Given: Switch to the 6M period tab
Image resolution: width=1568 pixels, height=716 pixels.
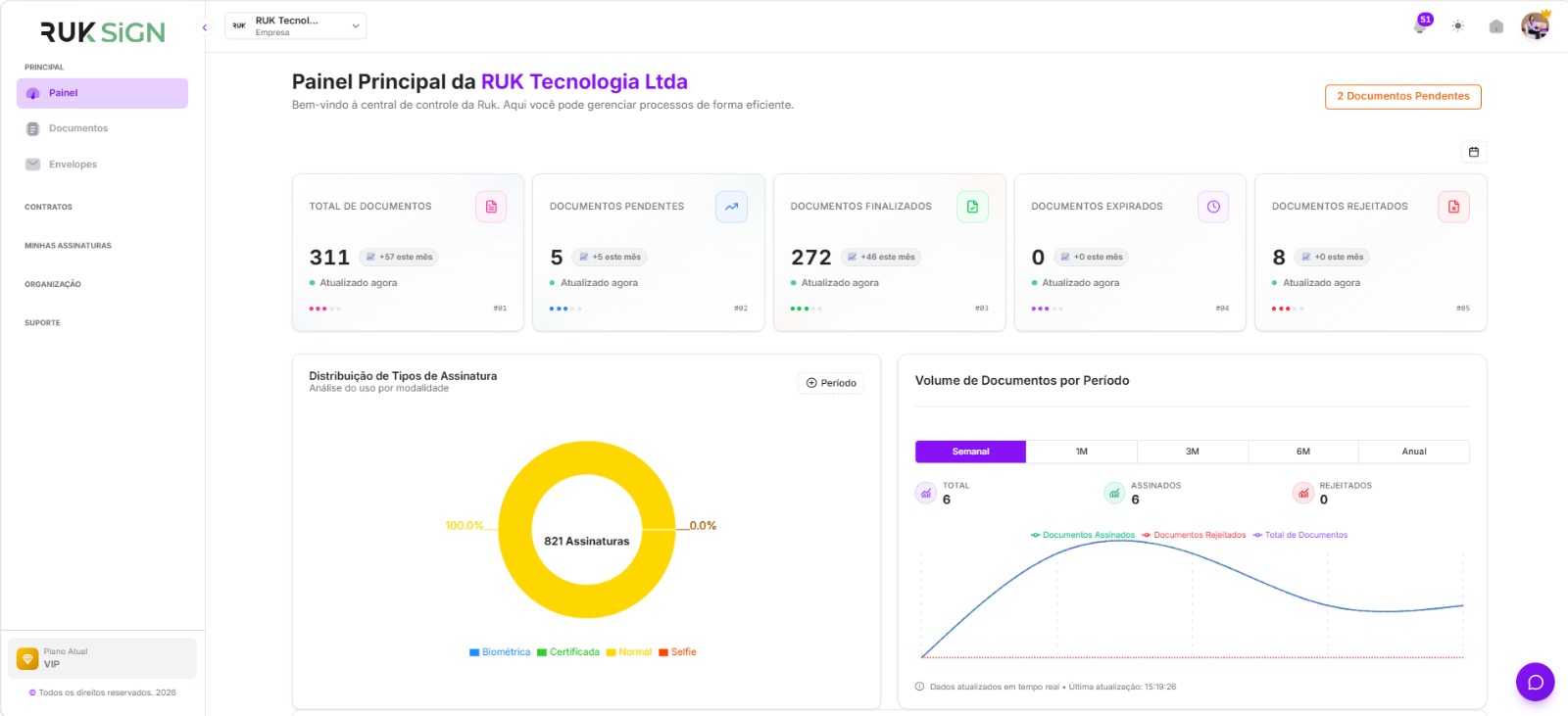Looking at the screenshot, I should click(x=1303, y=452).
